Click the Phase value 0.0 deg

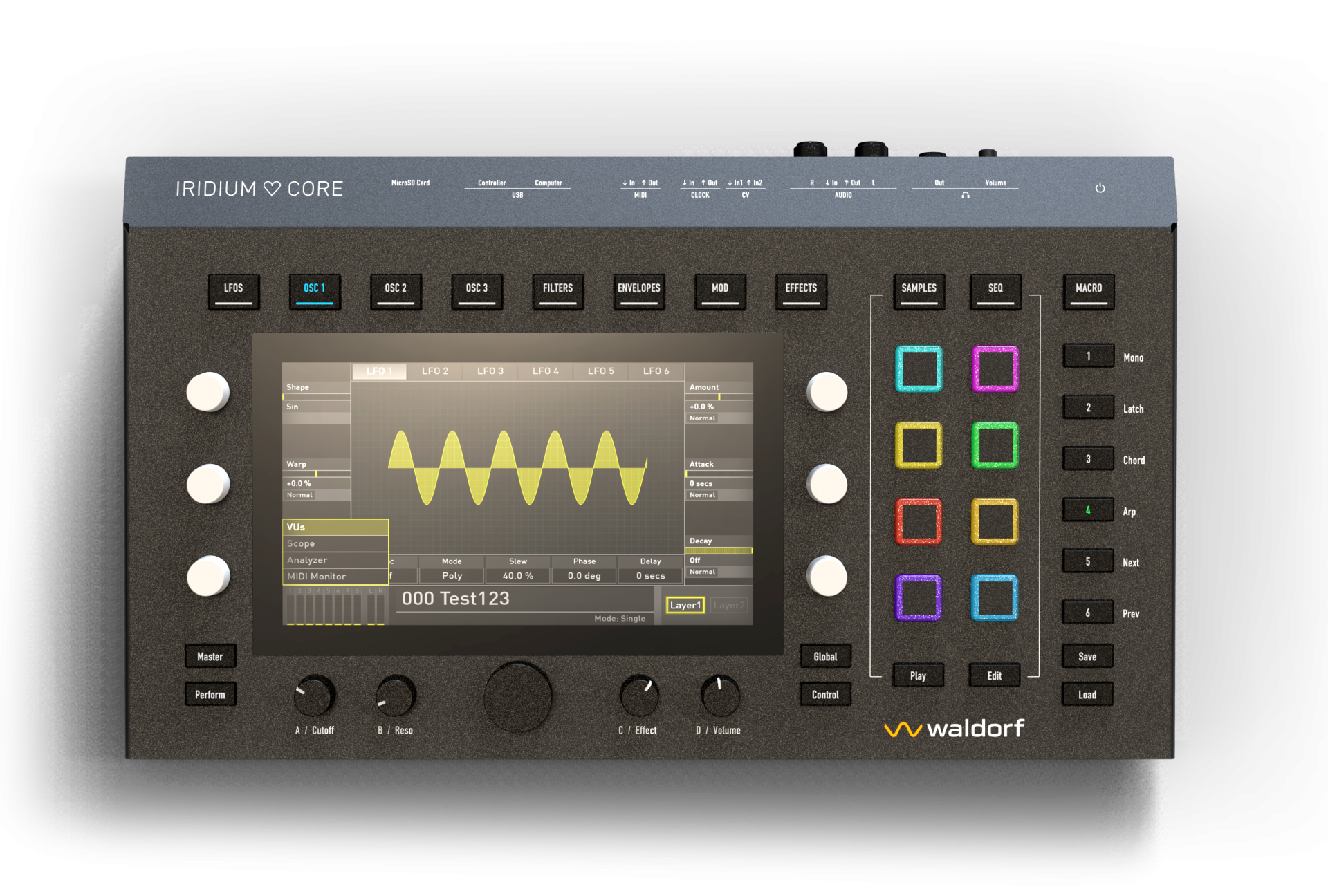click(584, 575)
